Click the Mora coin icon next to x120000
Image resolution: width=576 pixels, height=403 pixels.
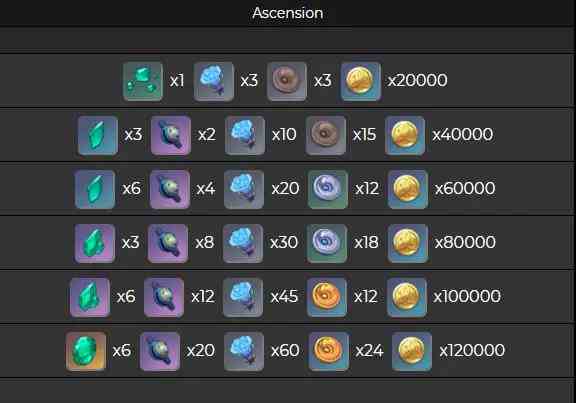click(412, 351)
